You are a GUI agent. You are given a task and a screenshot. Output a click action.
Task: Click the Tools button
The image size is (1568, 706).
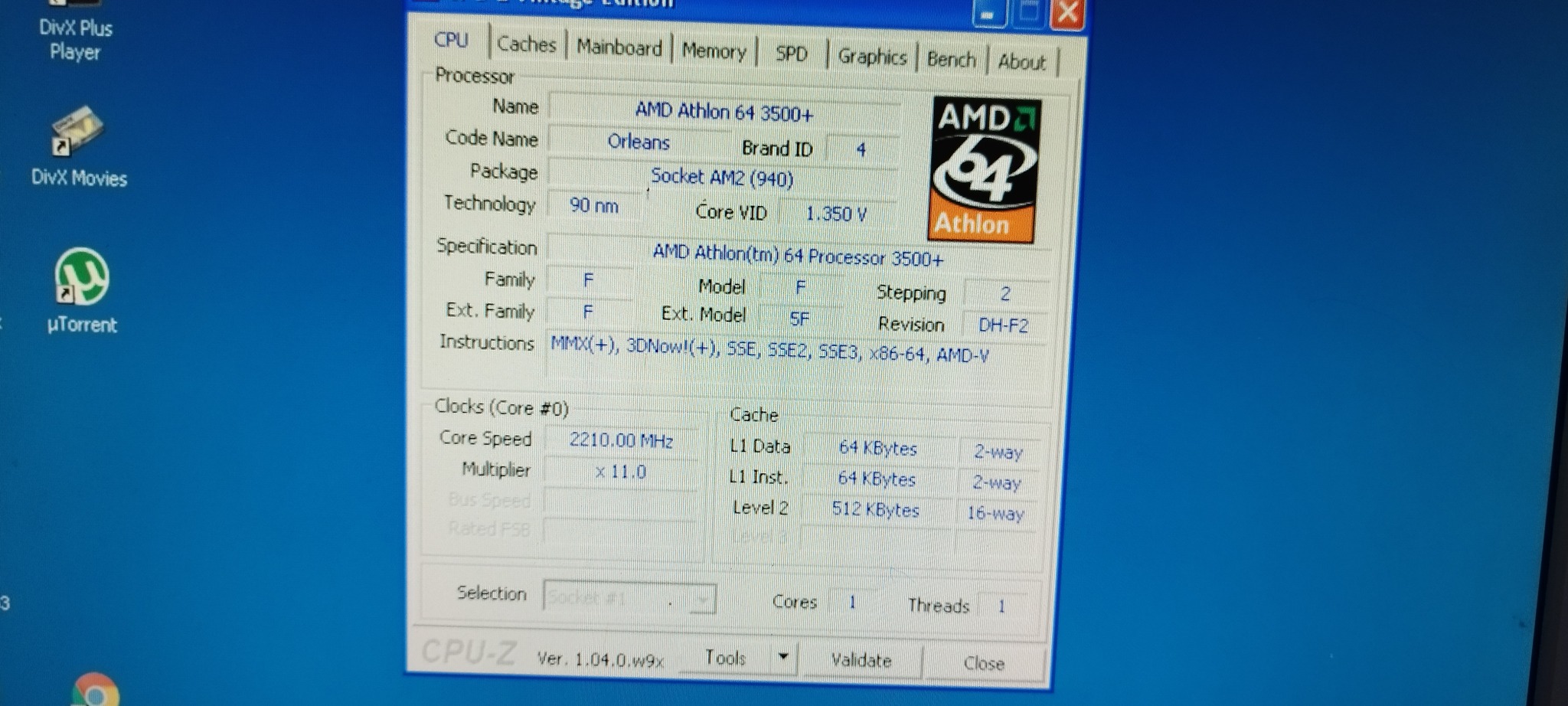coord(726,658)
